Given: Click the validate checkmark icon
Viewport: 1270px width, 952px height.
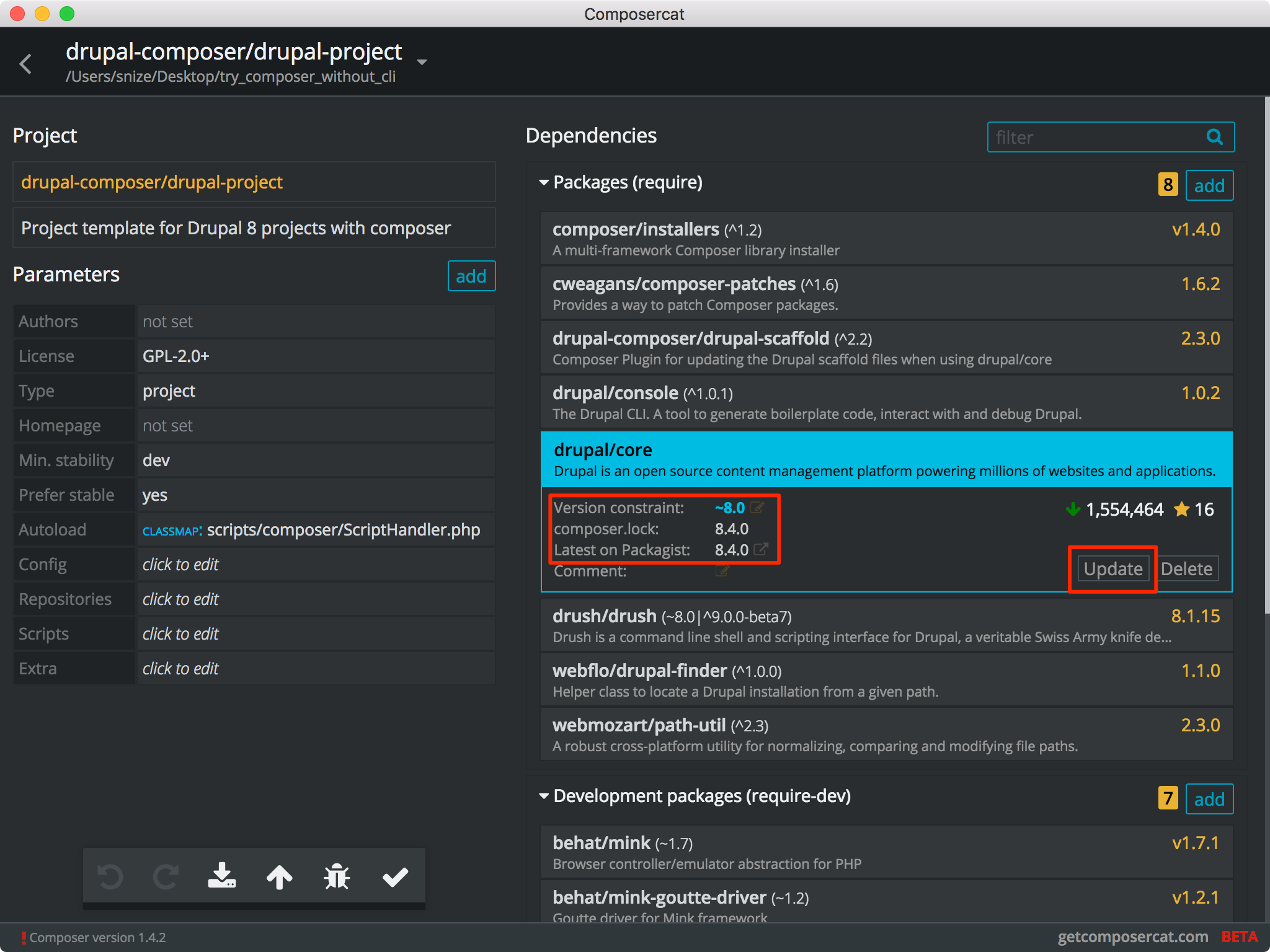Looking at the screenshot, I should pyautogui.click(x=395, y=876).
